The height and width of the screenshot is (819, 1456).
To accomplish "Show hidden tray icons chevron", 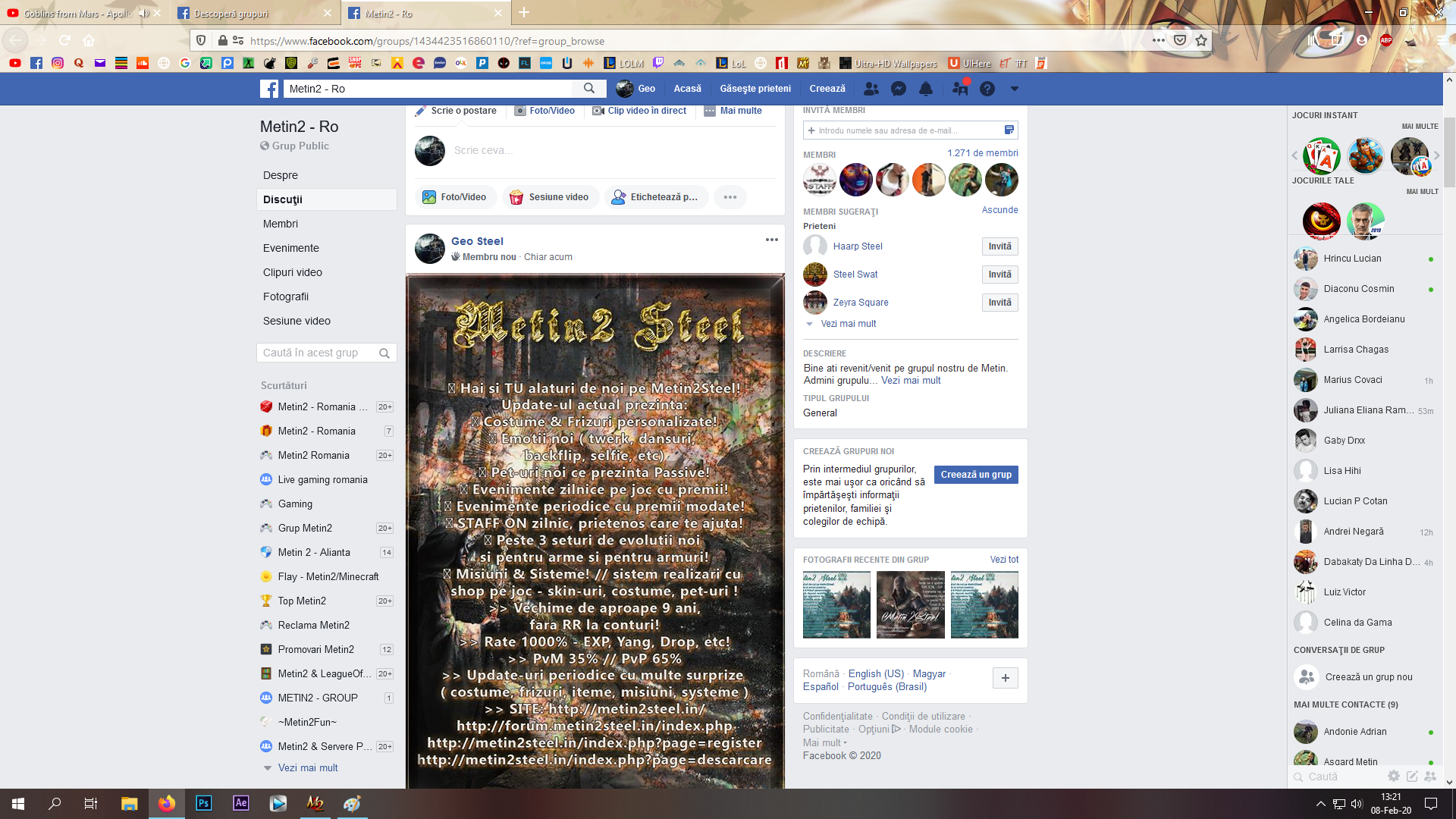I will point(1320,803).
